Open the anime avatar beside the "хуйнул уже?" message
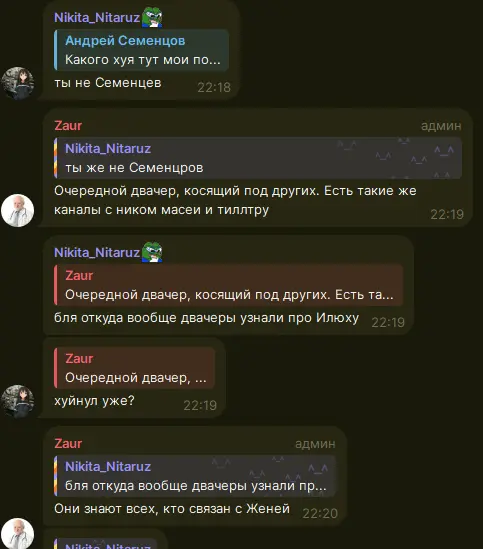 [18, 401]
